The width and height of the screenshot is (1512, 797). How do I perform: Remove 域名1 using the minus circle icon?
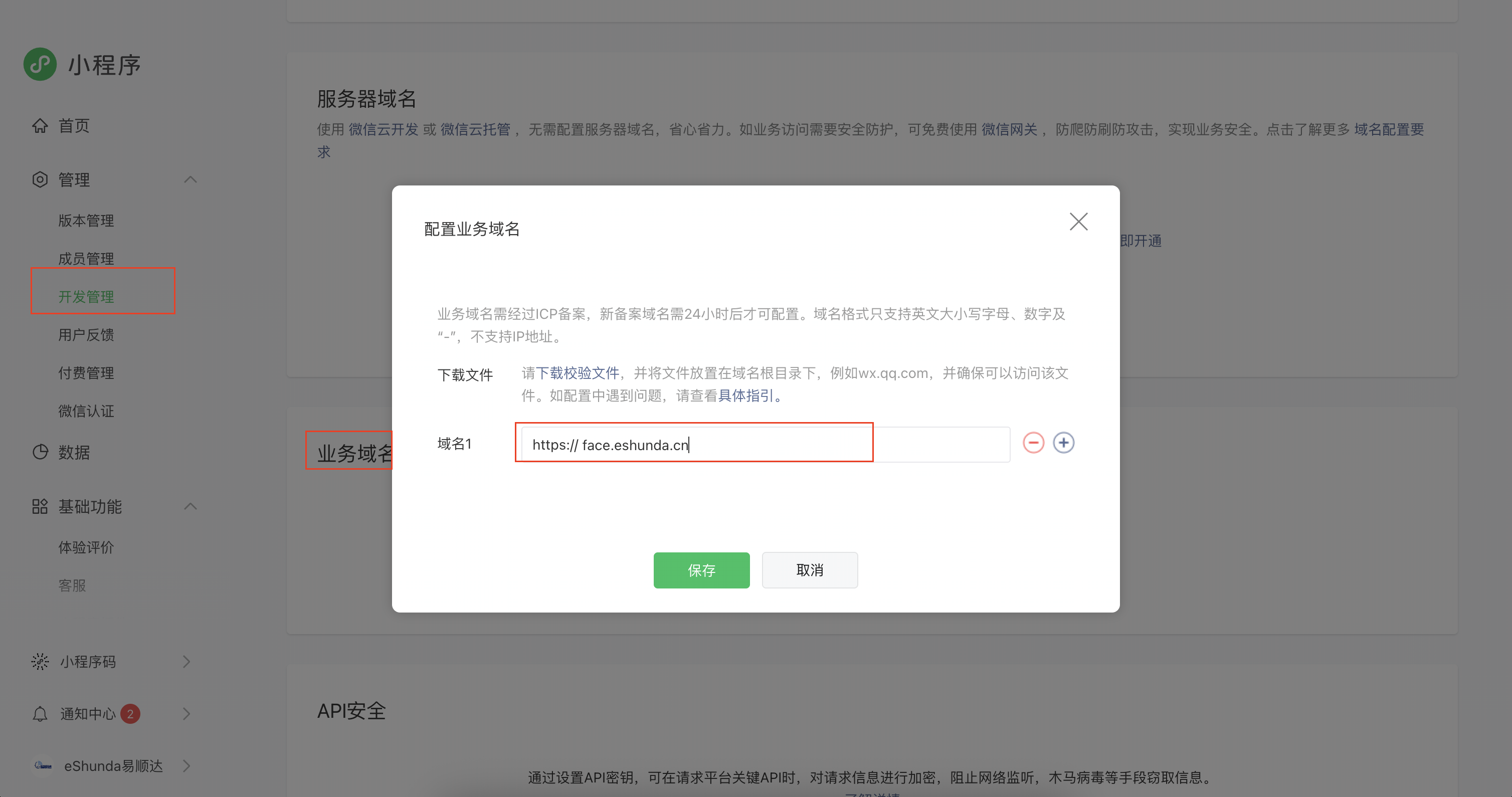click(1034, 443)
